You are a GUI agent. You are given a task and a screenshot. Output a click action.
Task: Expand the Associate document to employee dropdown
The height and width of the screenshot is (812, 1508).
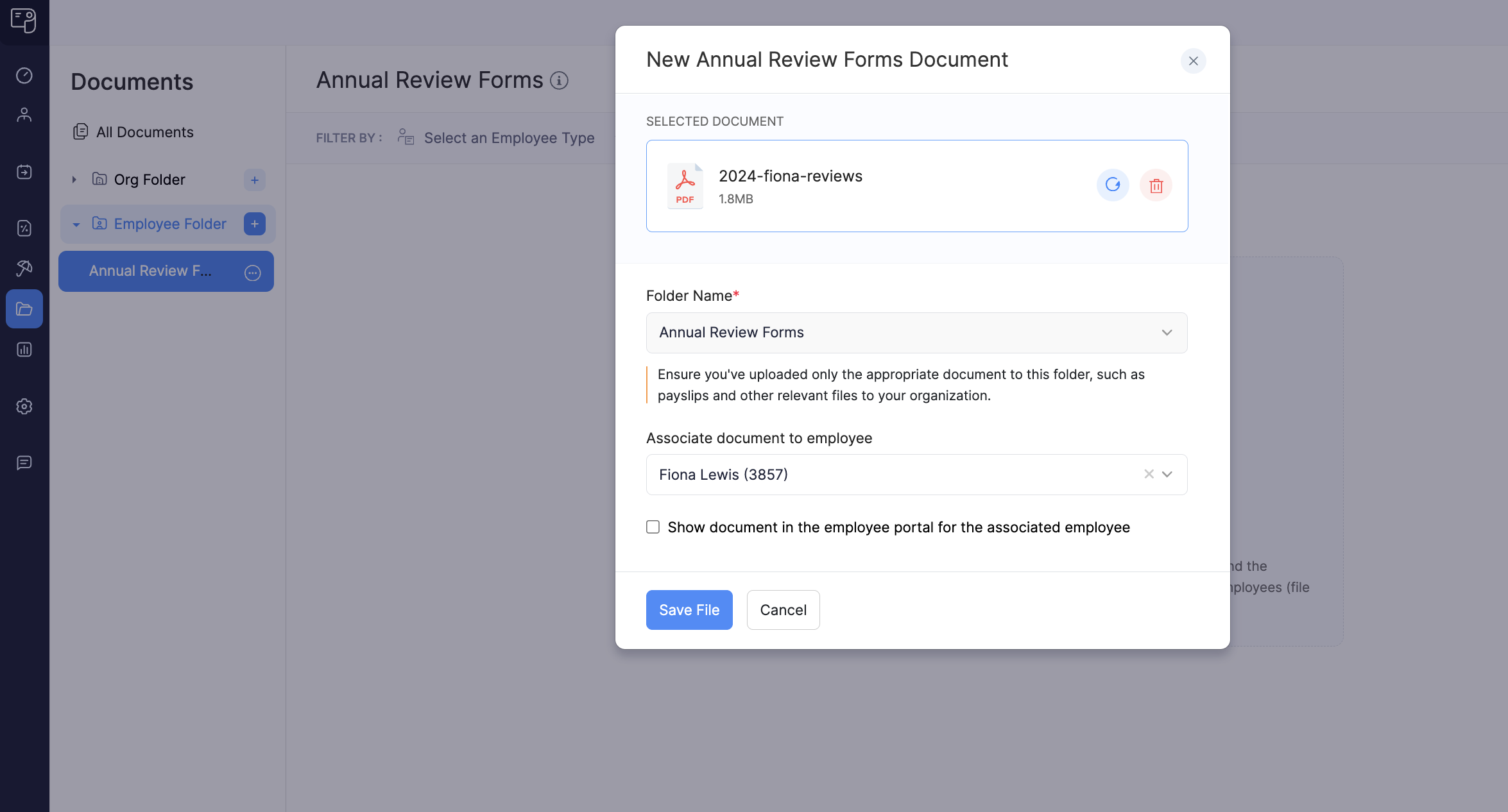click(1167, 474)
